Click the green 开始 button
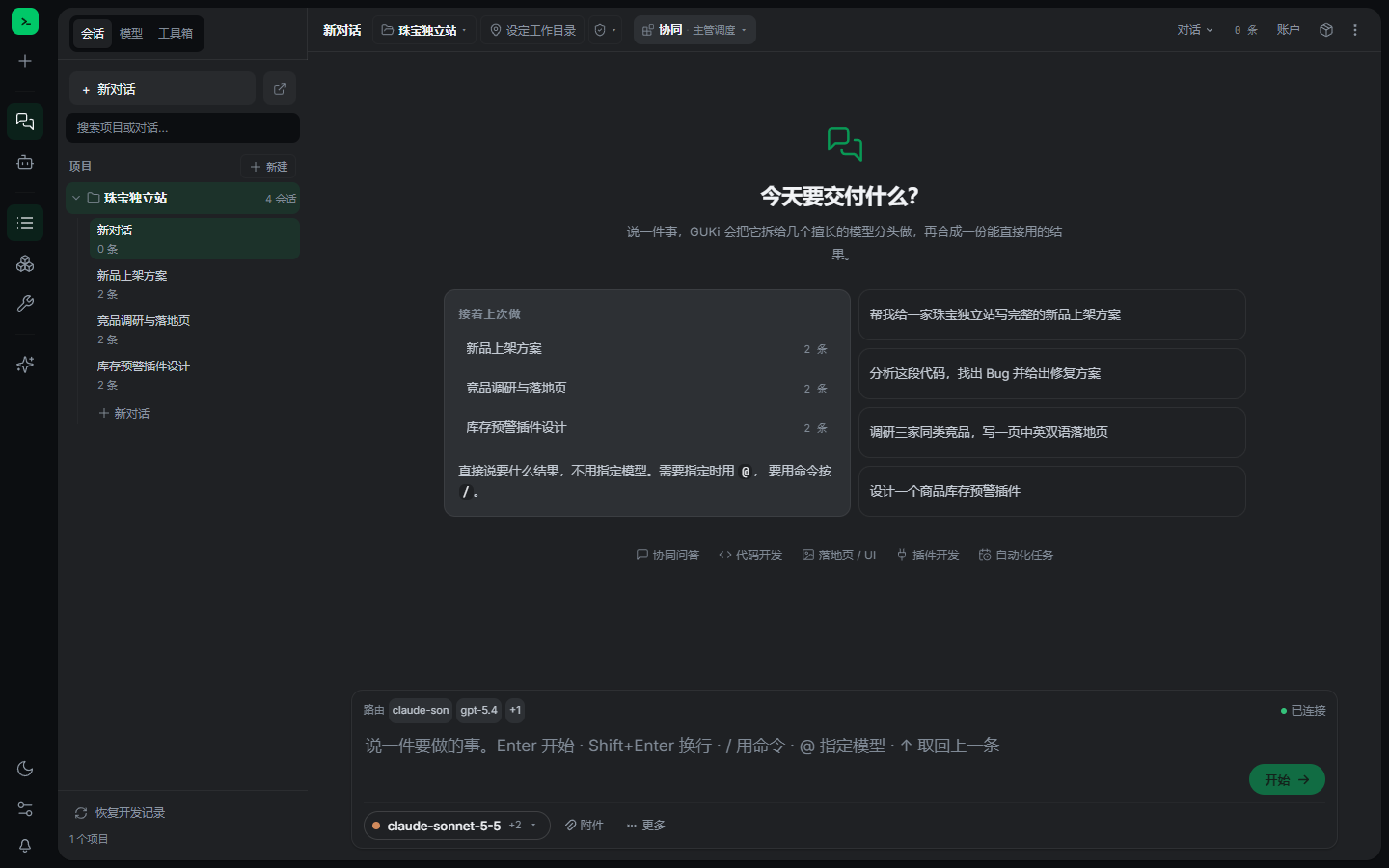The width and height of the screenshot is (1389, 868). coord(1287,779)
